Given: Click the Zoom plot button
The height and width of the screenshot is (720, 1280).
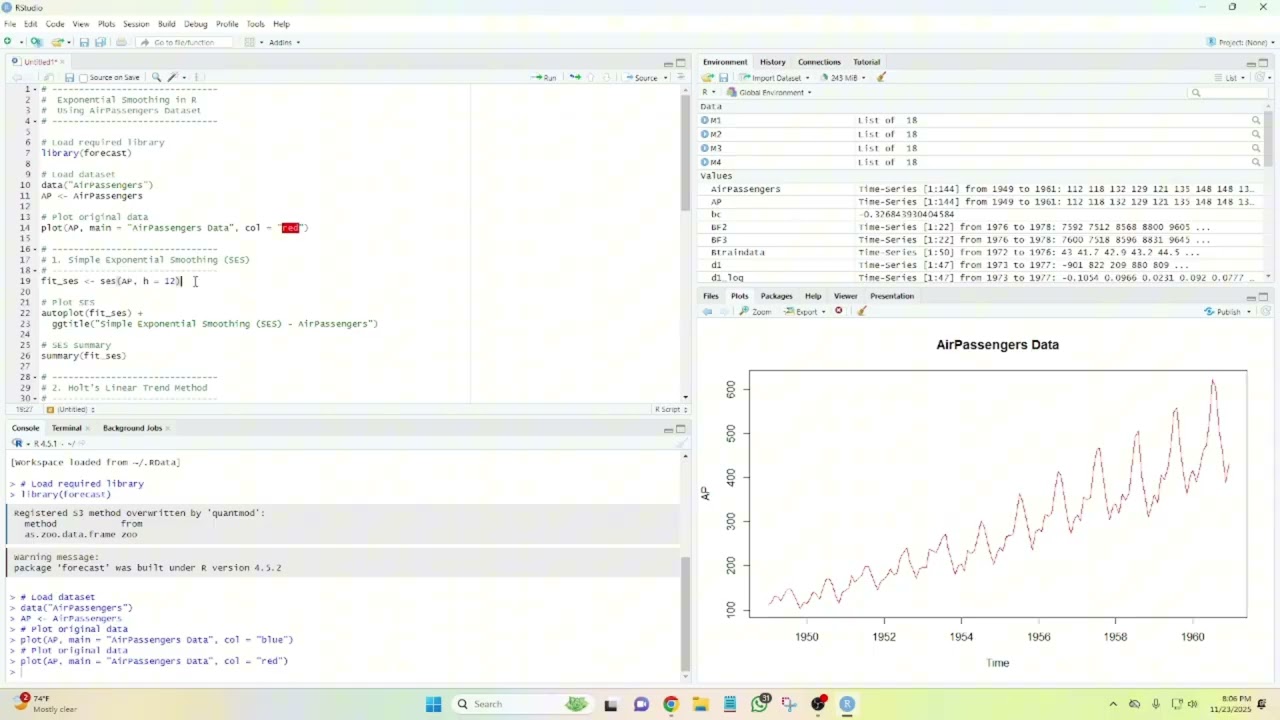Looking at the screenshot, I should [755, 311].
